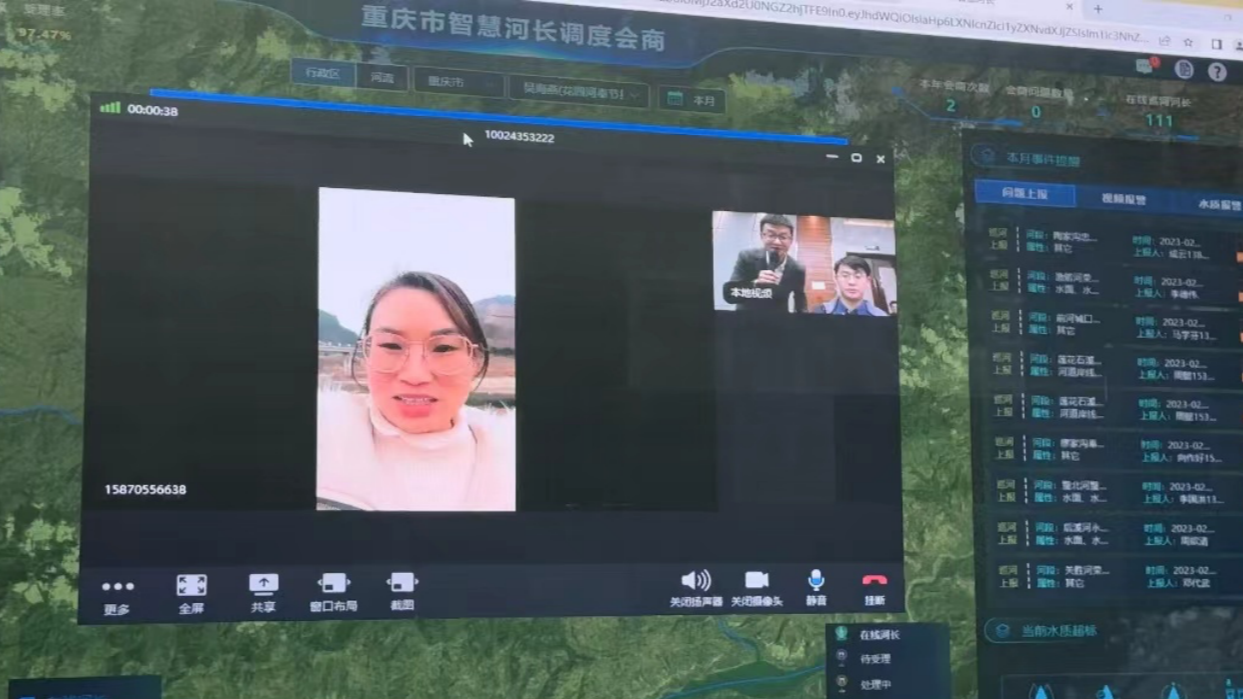Click the 河流 filter button
The height and width of the screenshot is (699, 1243).
pos(382,77)
